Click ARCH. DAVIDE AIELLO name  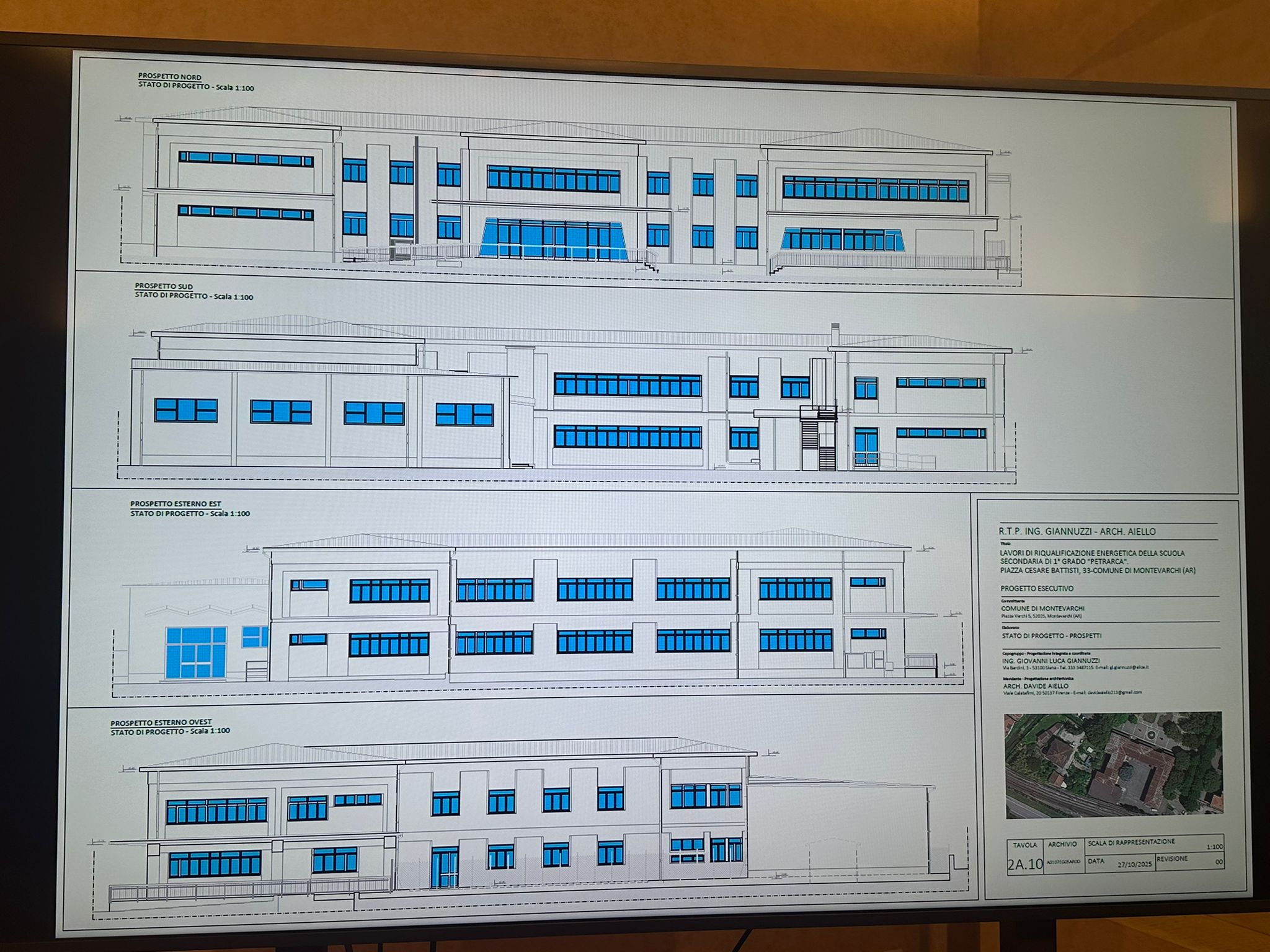click(x=1036, y=686)
